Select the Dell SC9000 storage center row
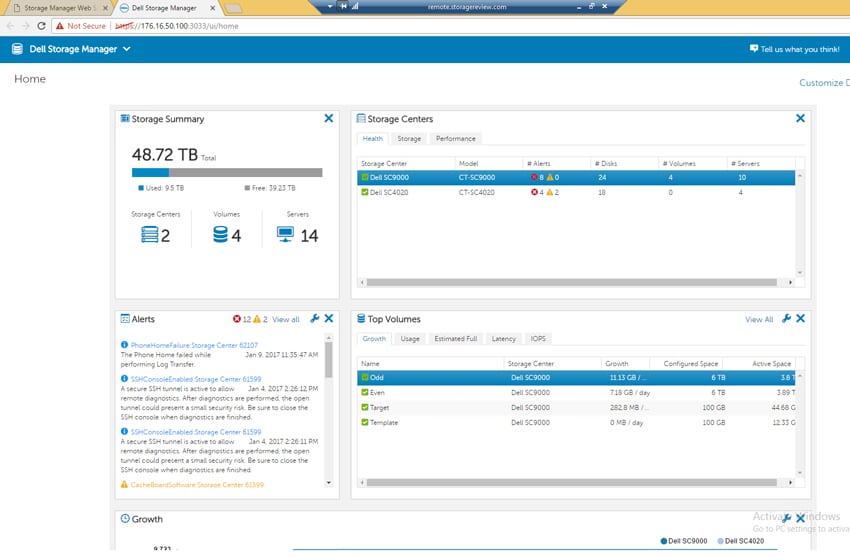Screen dimensions: 850x557 tap(576, 177)
